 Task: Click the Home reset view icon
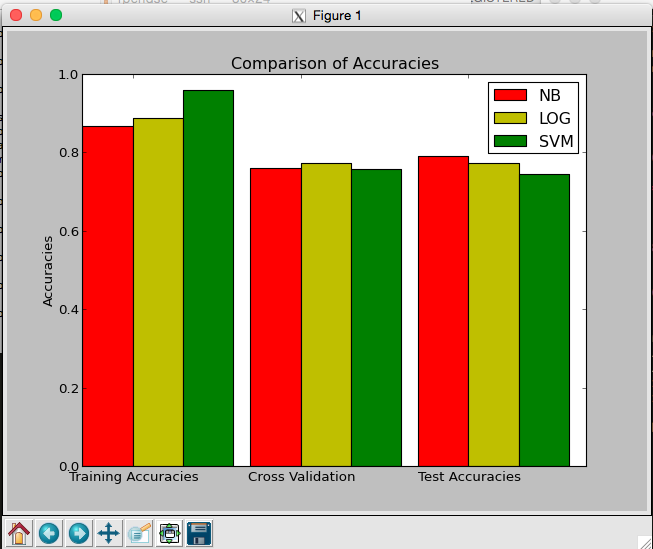click(x=19, y=533)
